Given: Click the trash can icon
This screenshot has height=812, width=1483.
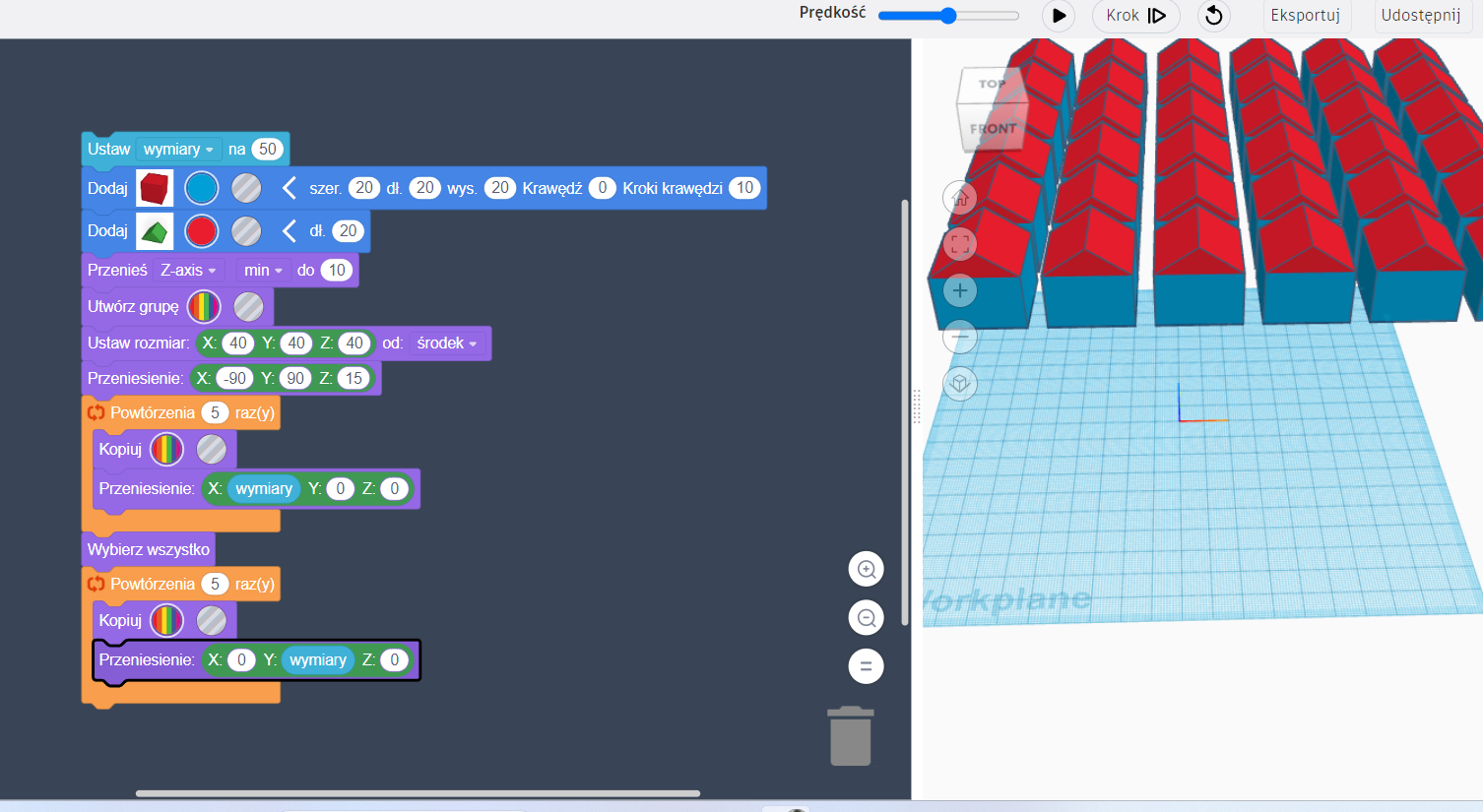Looking at the screenshot, I should (x=851, y=736).
